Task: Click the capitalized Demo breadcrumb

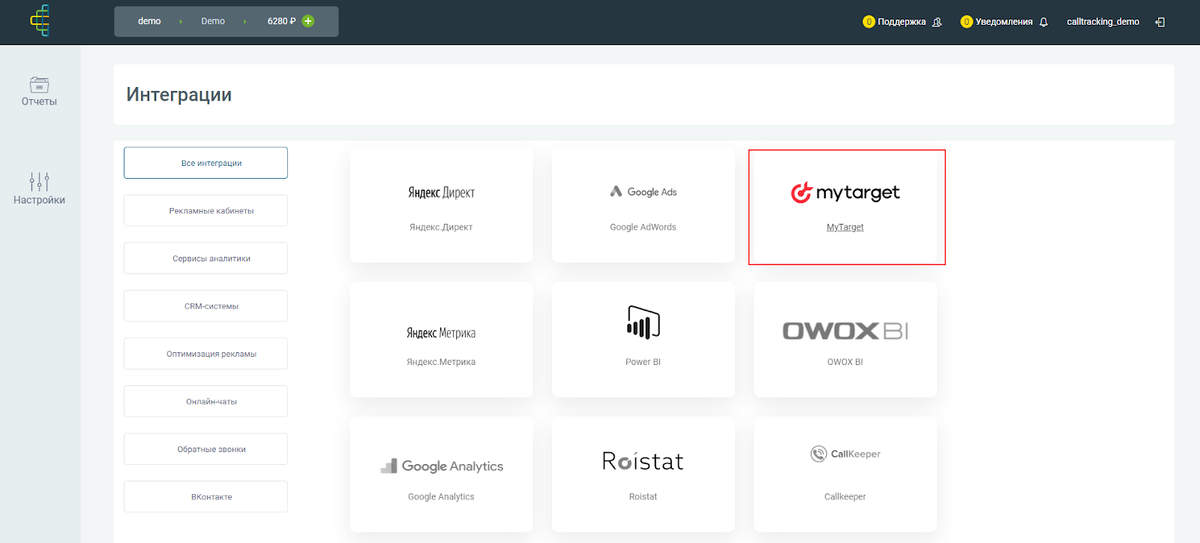Action: (213, 21)
